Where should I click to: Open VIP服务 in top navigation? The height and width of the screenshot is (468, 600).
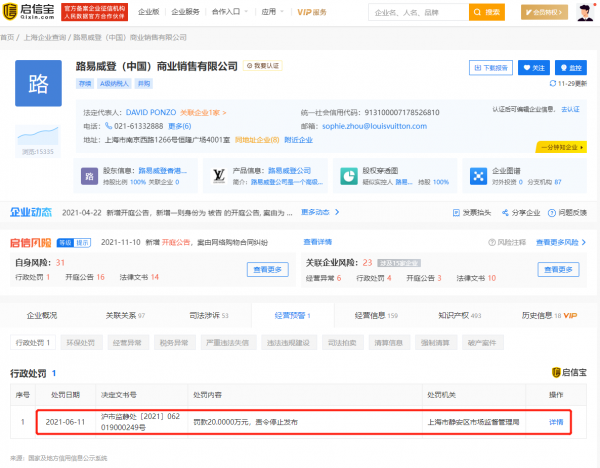tap(312, 12)
